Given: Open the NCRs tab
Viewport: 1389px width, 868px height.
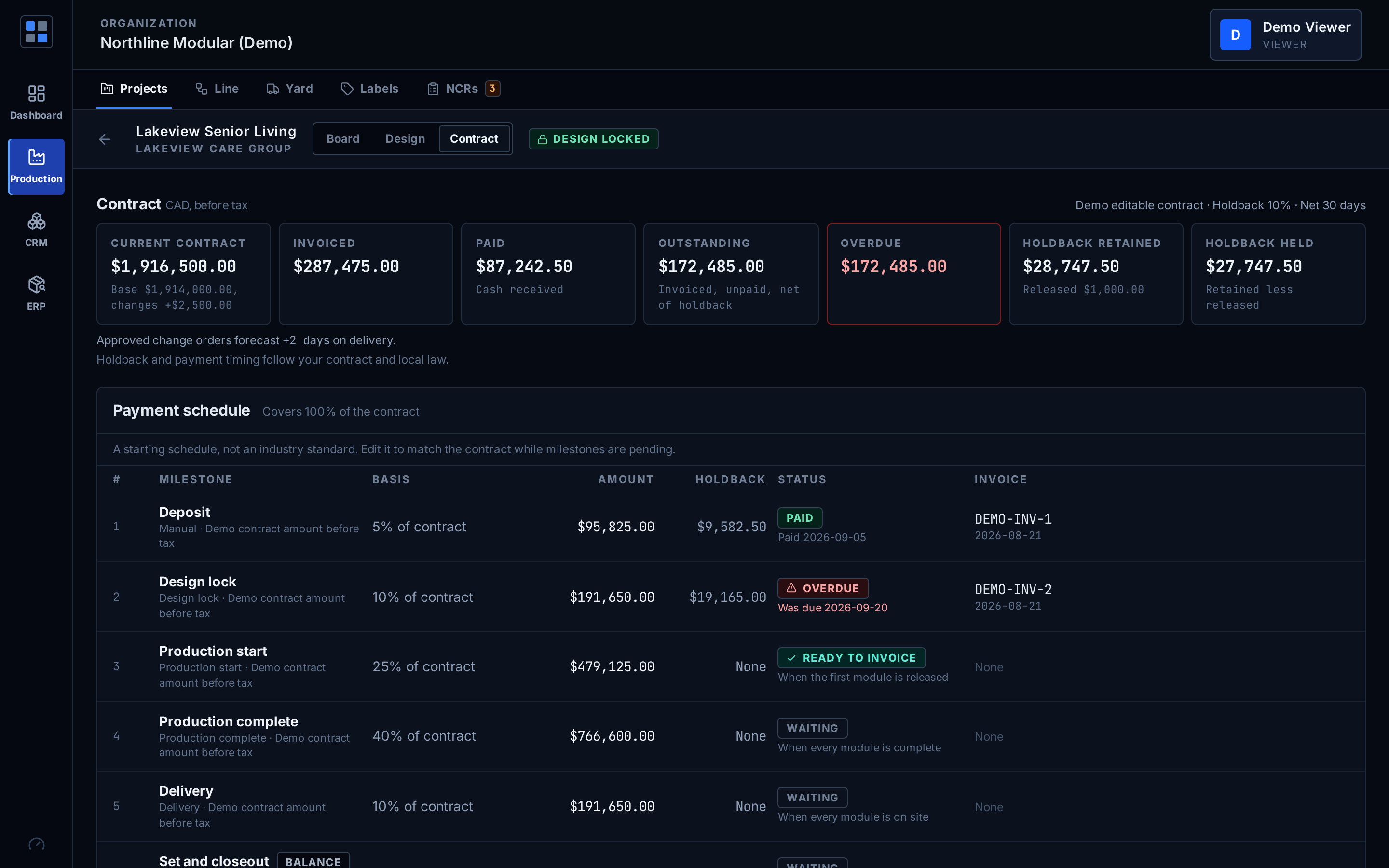Looking at the screenshot, I should [x=463, y=89].
